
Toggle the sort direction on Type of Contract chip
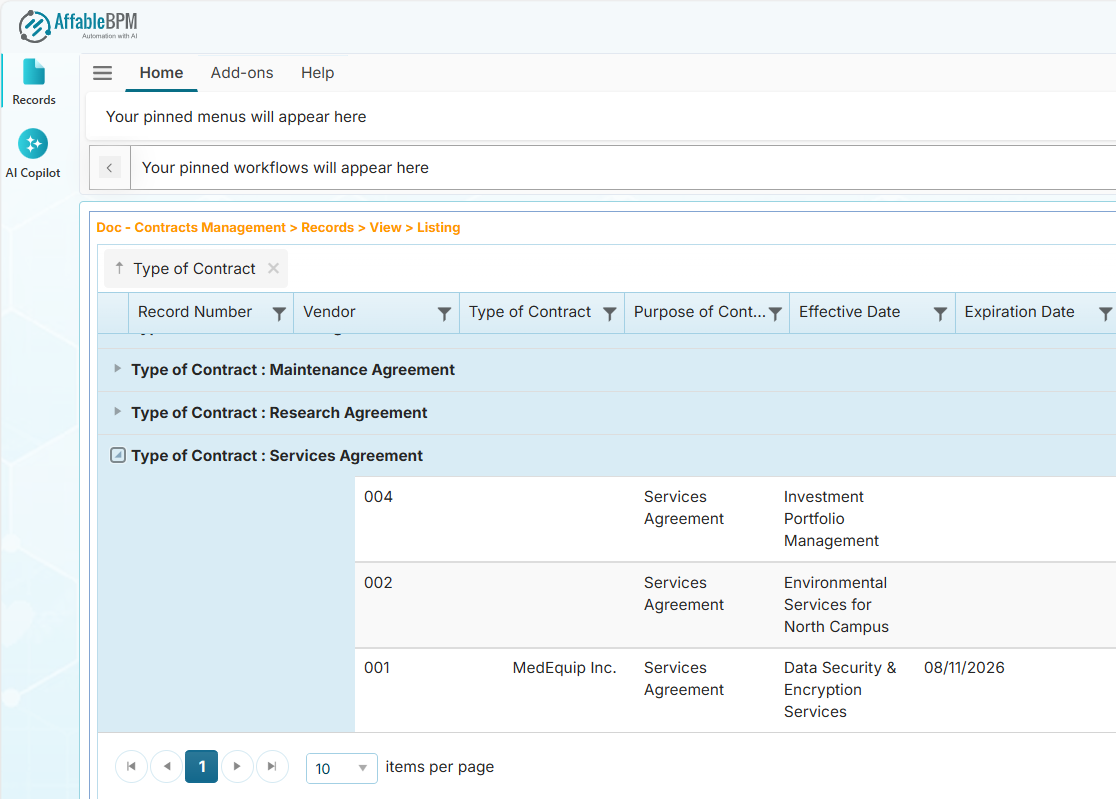(119, 268)
